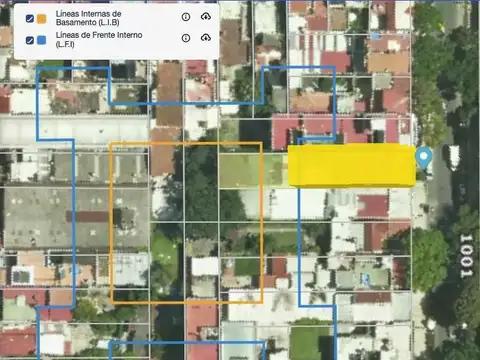
Task: Click the blue location pin marker
Action: [424, 158]
